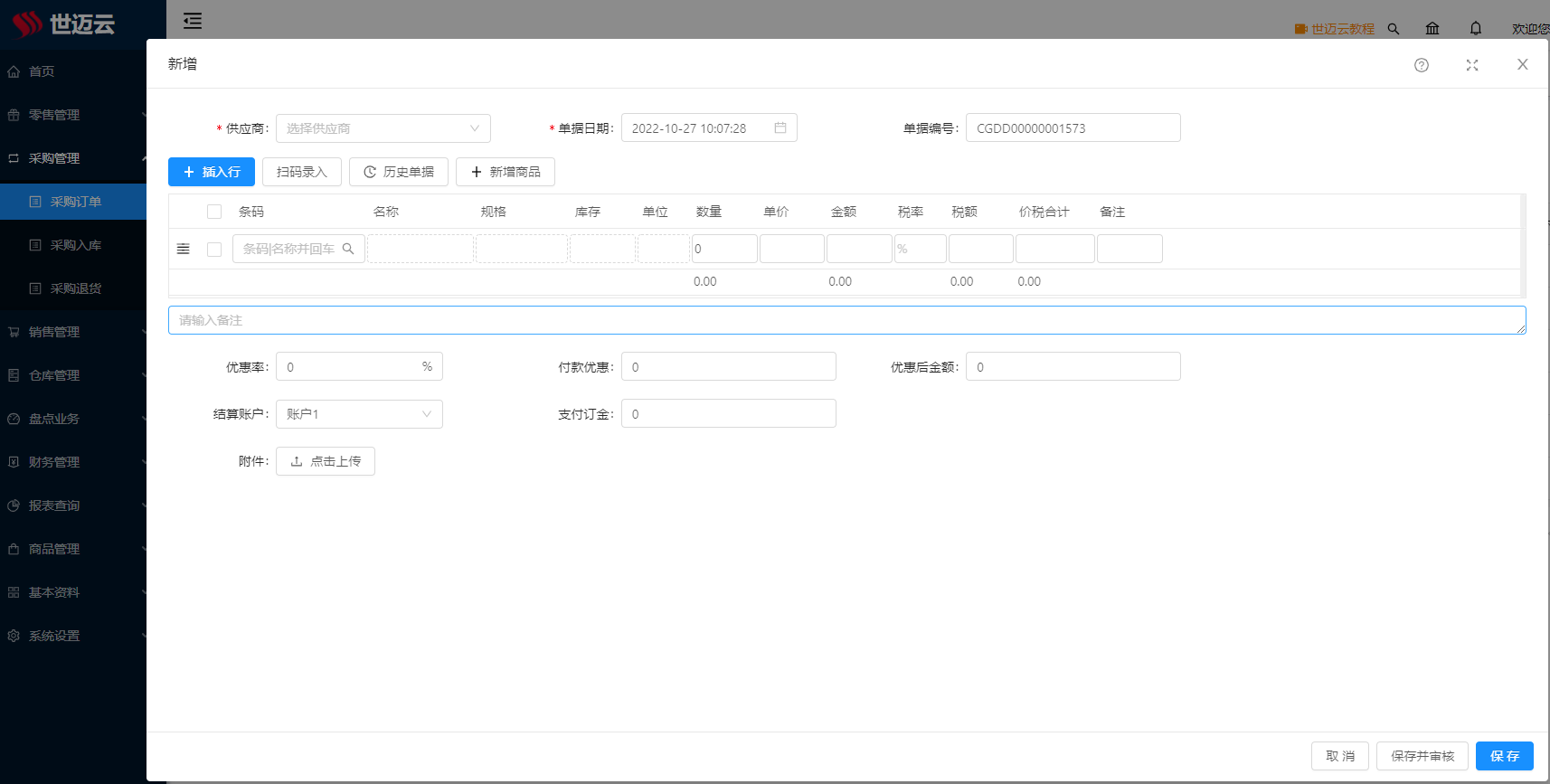Screen dimensions: 1550x784
Task: Click the 新增商品 add product button
Action: click(x=506, y=172)
